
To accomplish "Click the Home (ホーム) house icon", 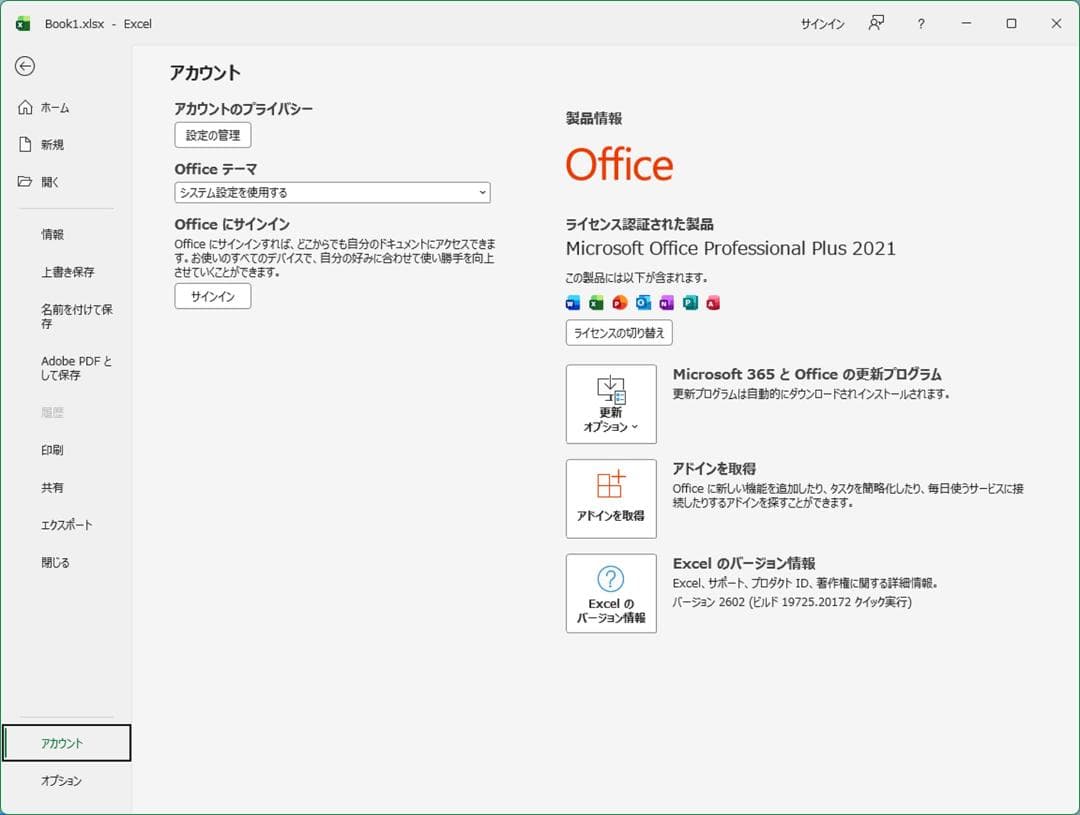I will click(25, 107).
